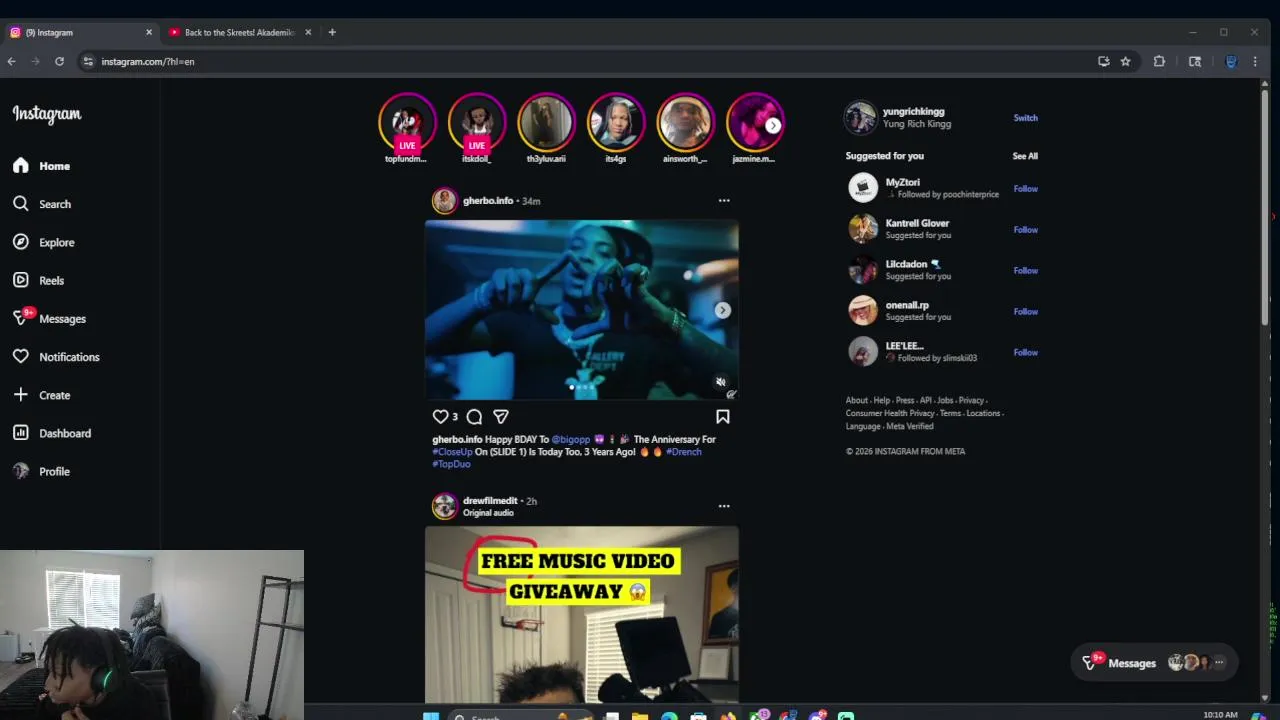Share the gherbo.info post
The width and height of the screenshot is (1280, 720).
pos(501,416)
